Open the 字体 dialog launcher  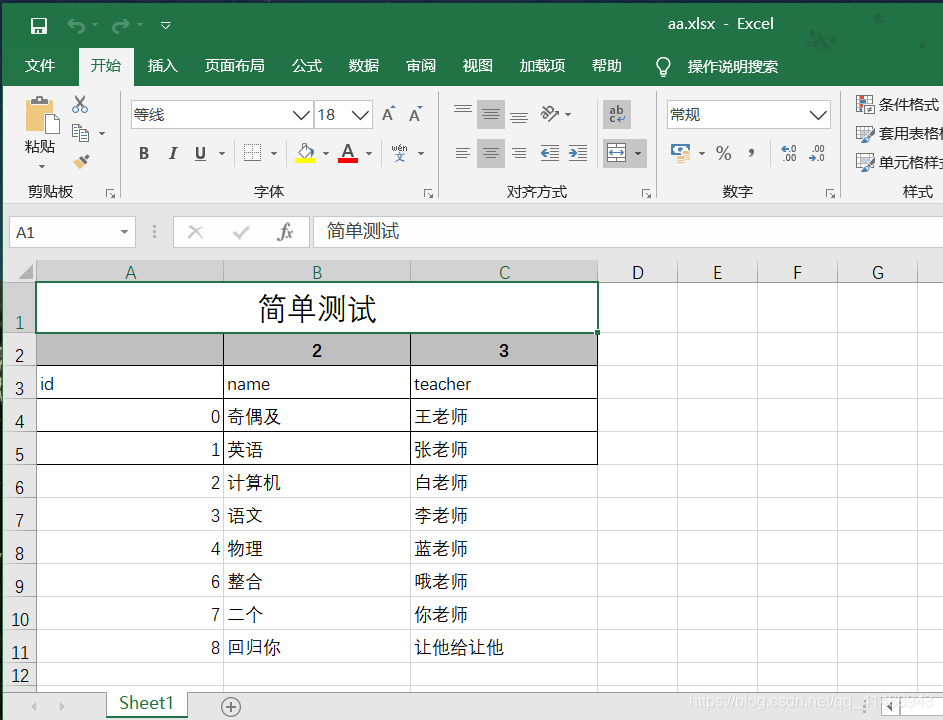click(428, 193)
